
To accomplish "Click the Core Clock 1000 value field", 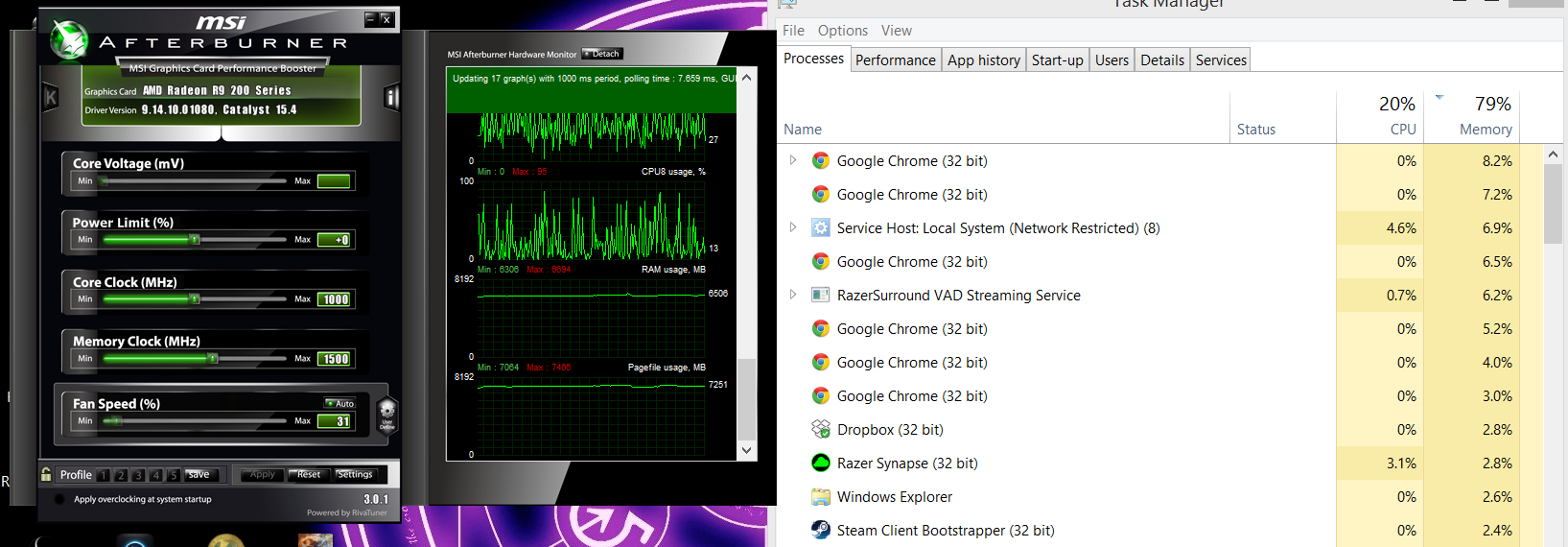I will (x=335, y=299).
